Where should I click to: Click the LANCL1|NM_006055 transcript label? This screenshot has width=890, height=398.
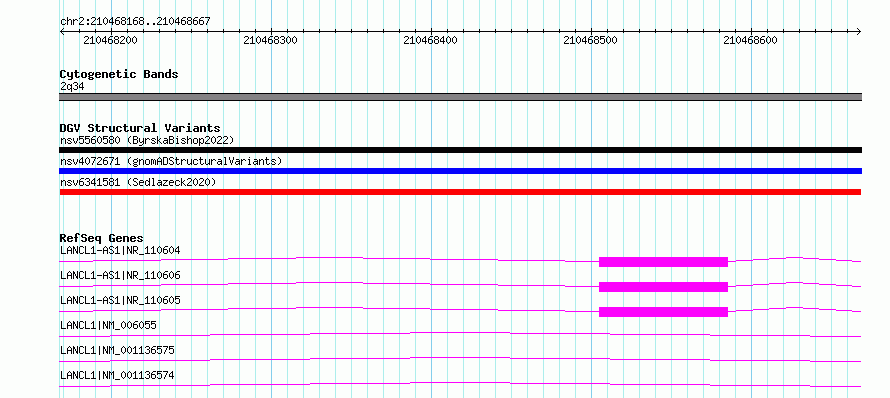[108, 325]
